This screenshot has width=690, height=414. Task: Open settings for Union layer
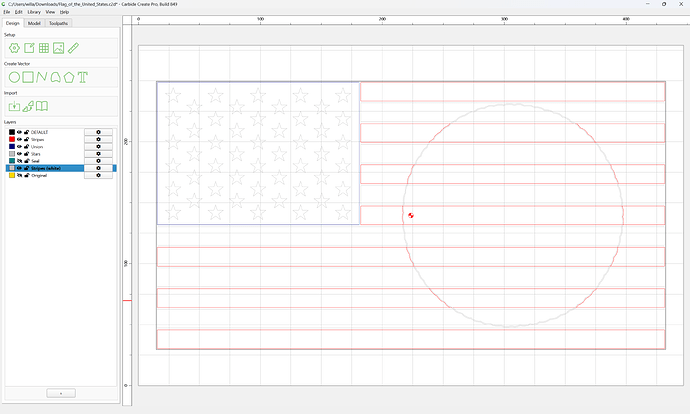98,147
